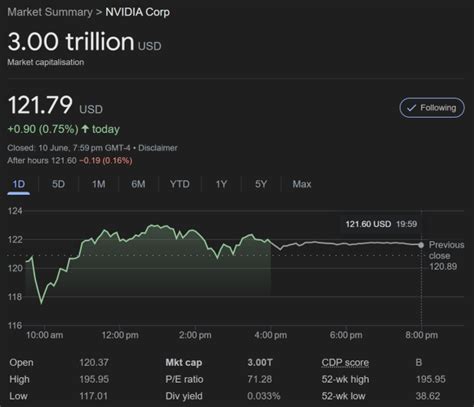This screenshot has width=474, height=407.
Task: Click the 121.79 price value
Action: click(x=40, y=105)
